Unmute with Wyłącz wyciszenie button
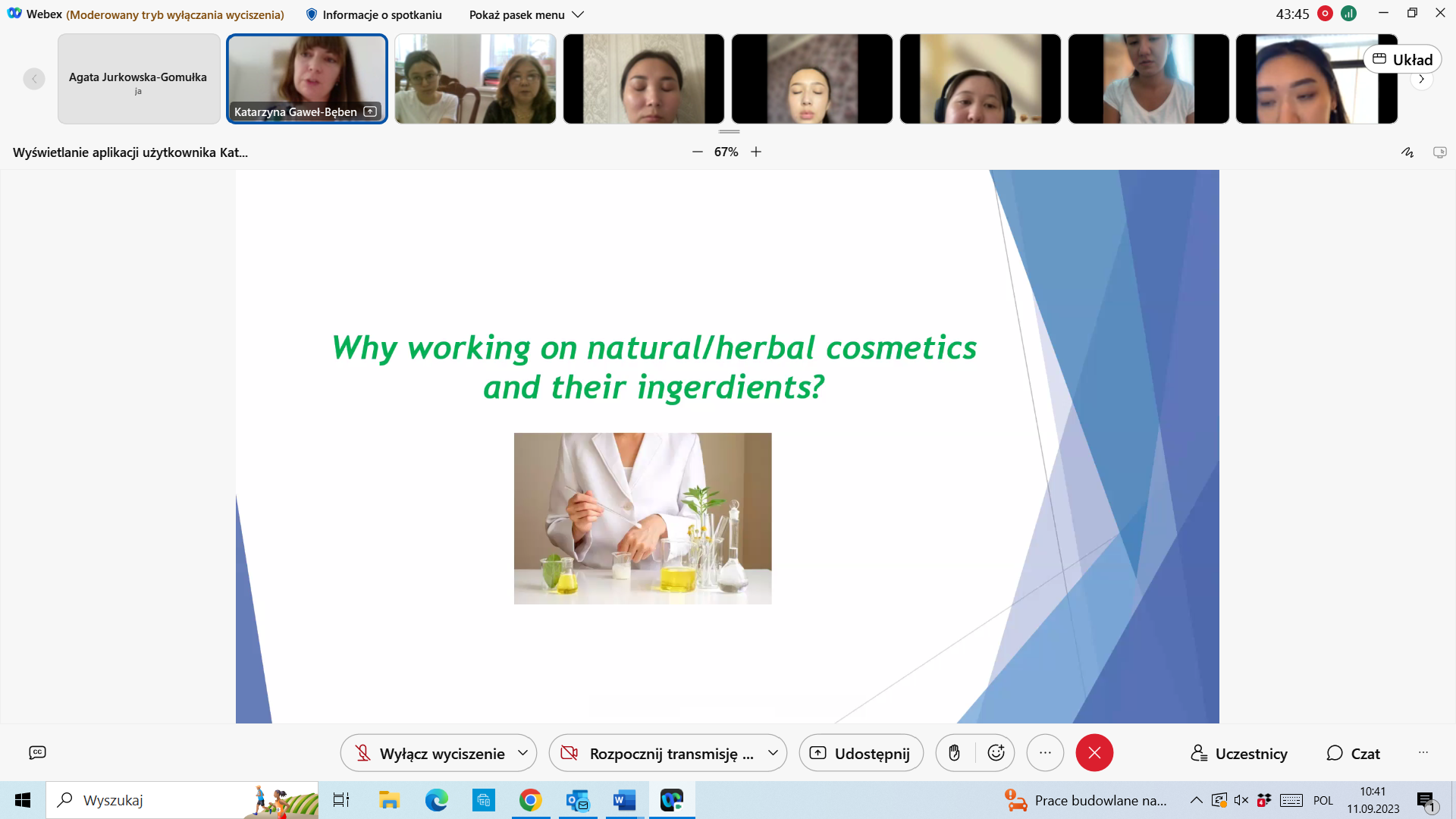This screenshot has width=1456, height=819. coord(429,753)
